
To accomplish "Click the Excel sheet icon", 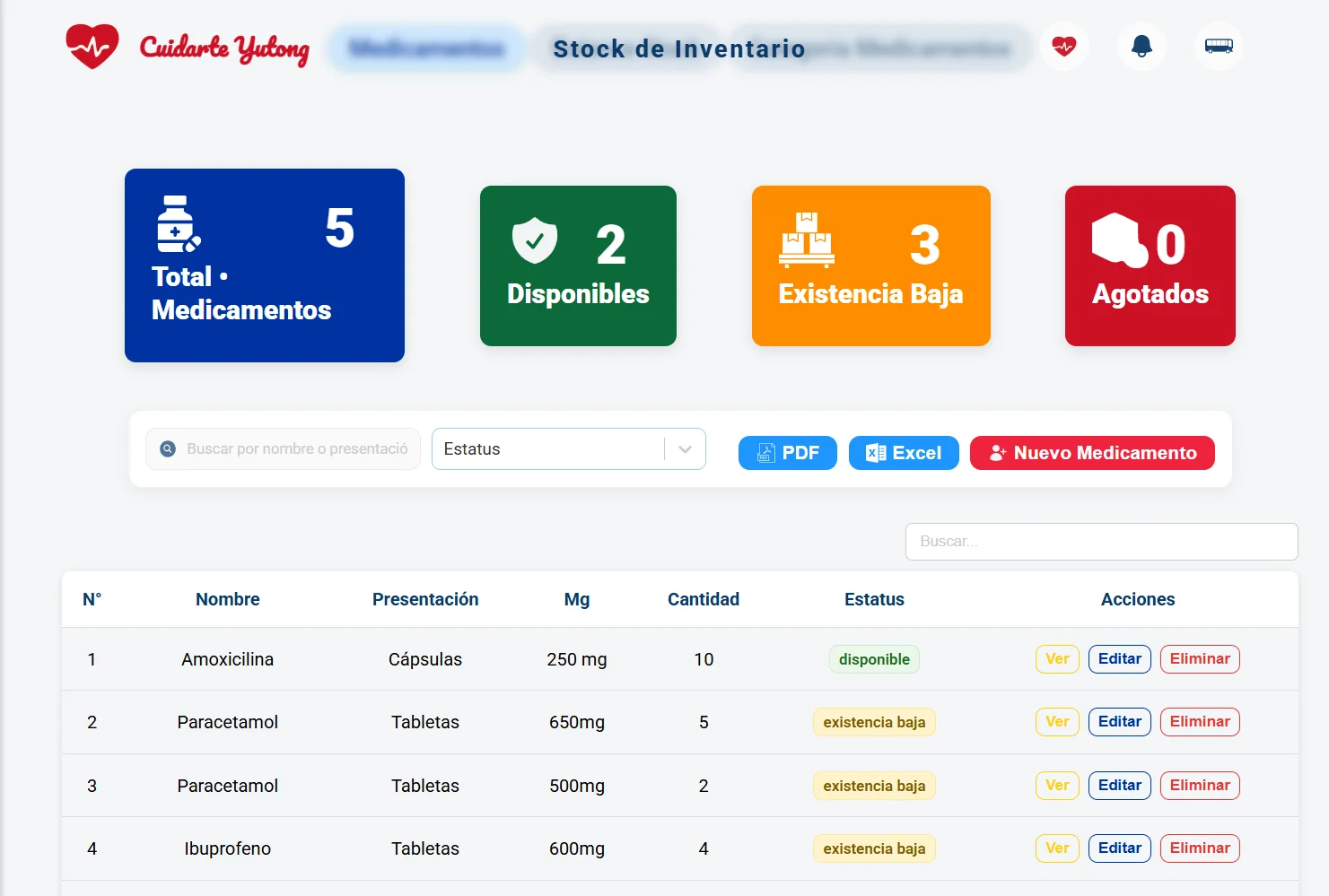I will pos(876,453).
